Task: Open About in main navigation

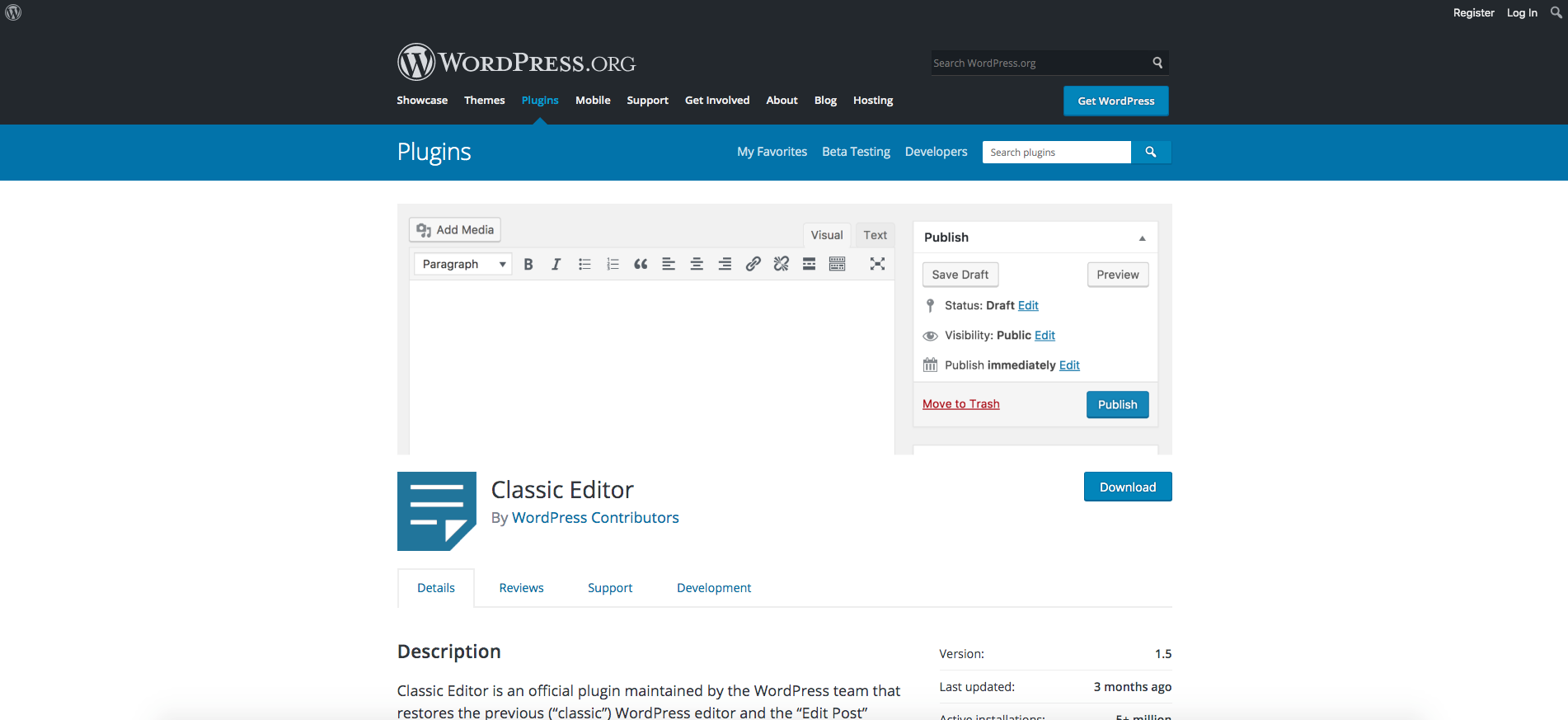Action: [782, 101]
